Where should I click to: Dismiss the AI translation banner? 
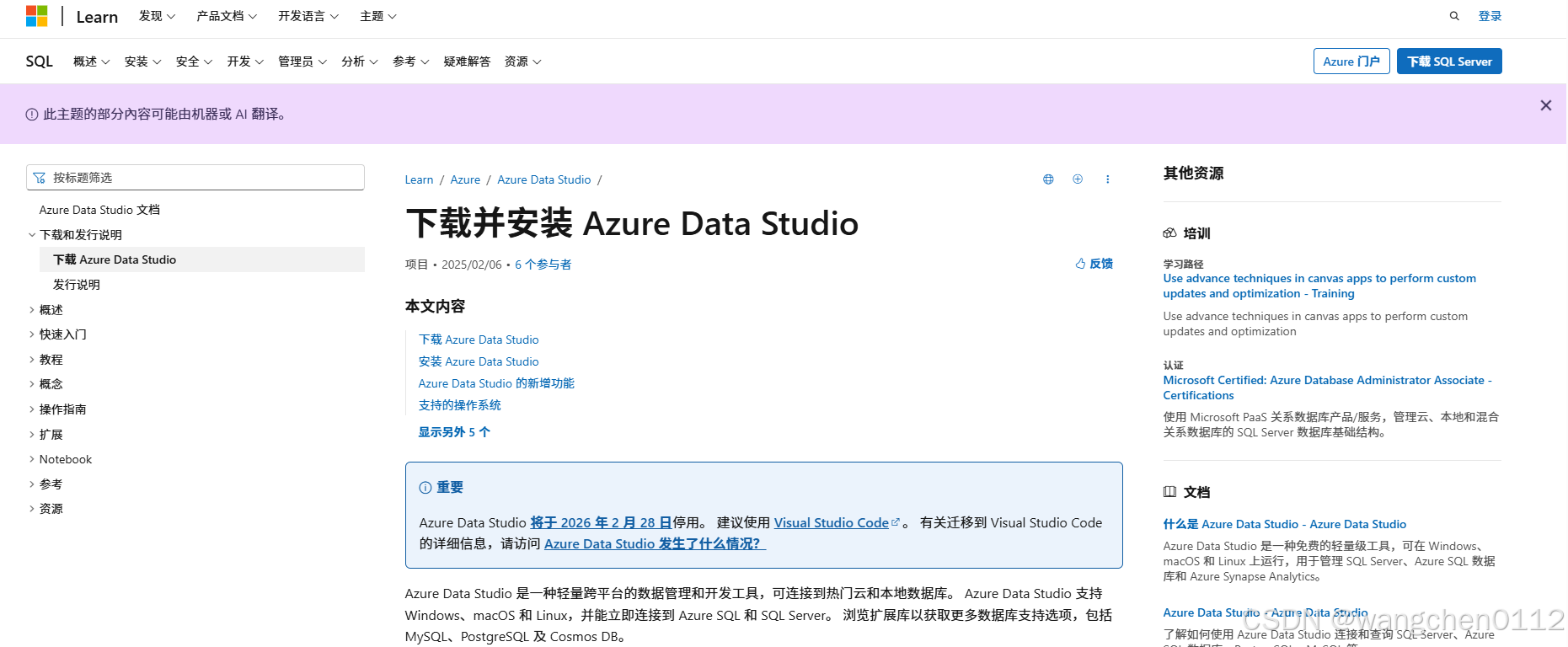point(1545,105)
